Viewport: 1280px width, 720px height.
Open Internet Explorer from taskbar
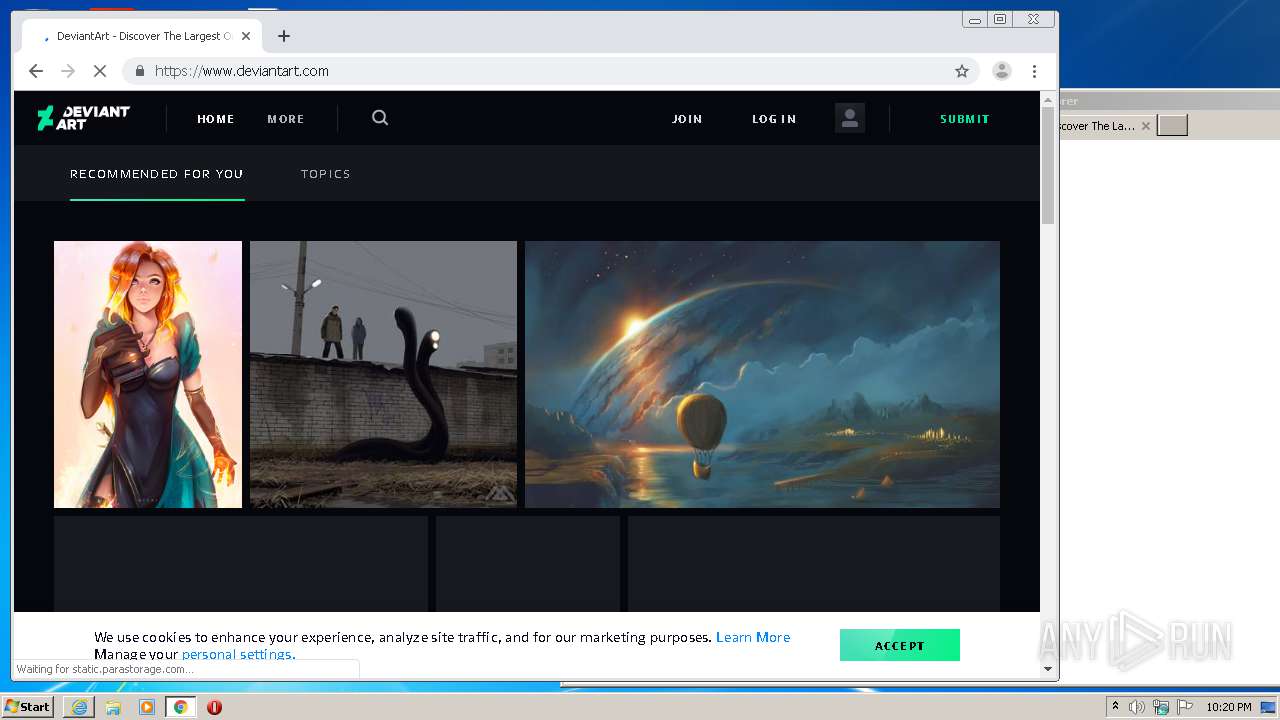(x=79, y=707)
